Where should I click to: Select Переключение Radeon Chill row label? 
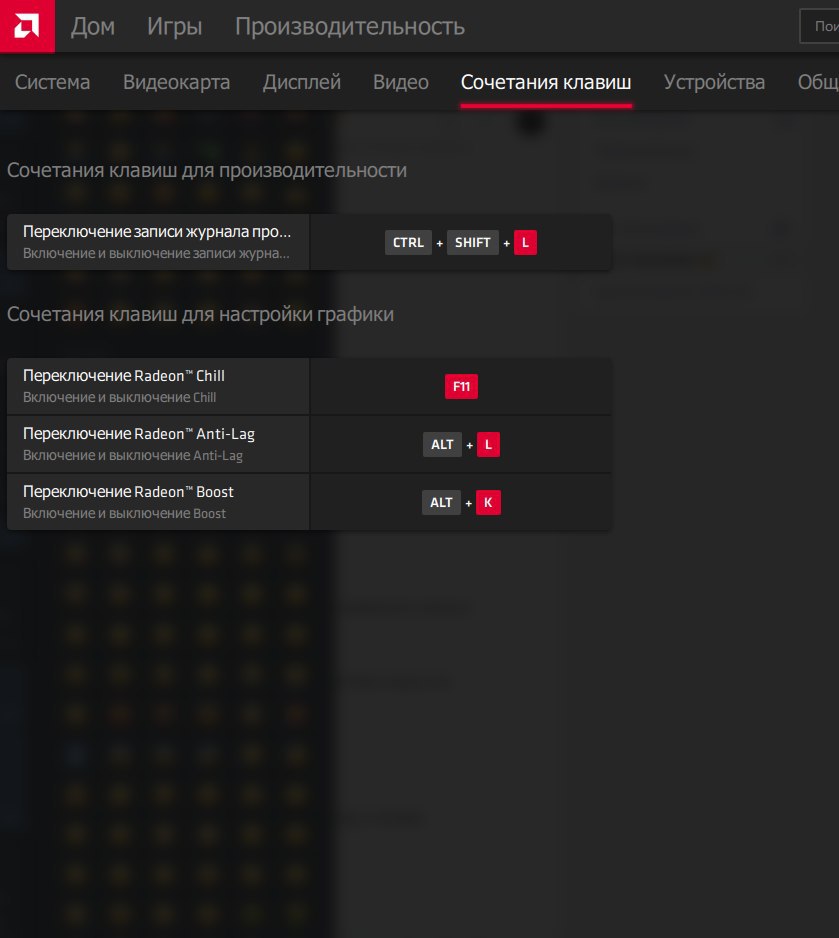click(x=124, y=376)
